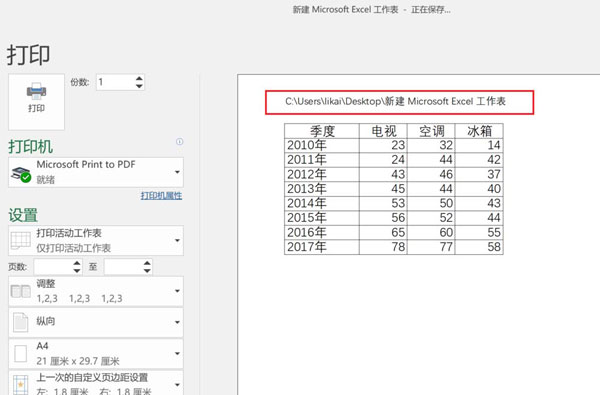
Task: Click the 冰箱 column header in preview
Action: pyautogui.click(x=479, y=131)
